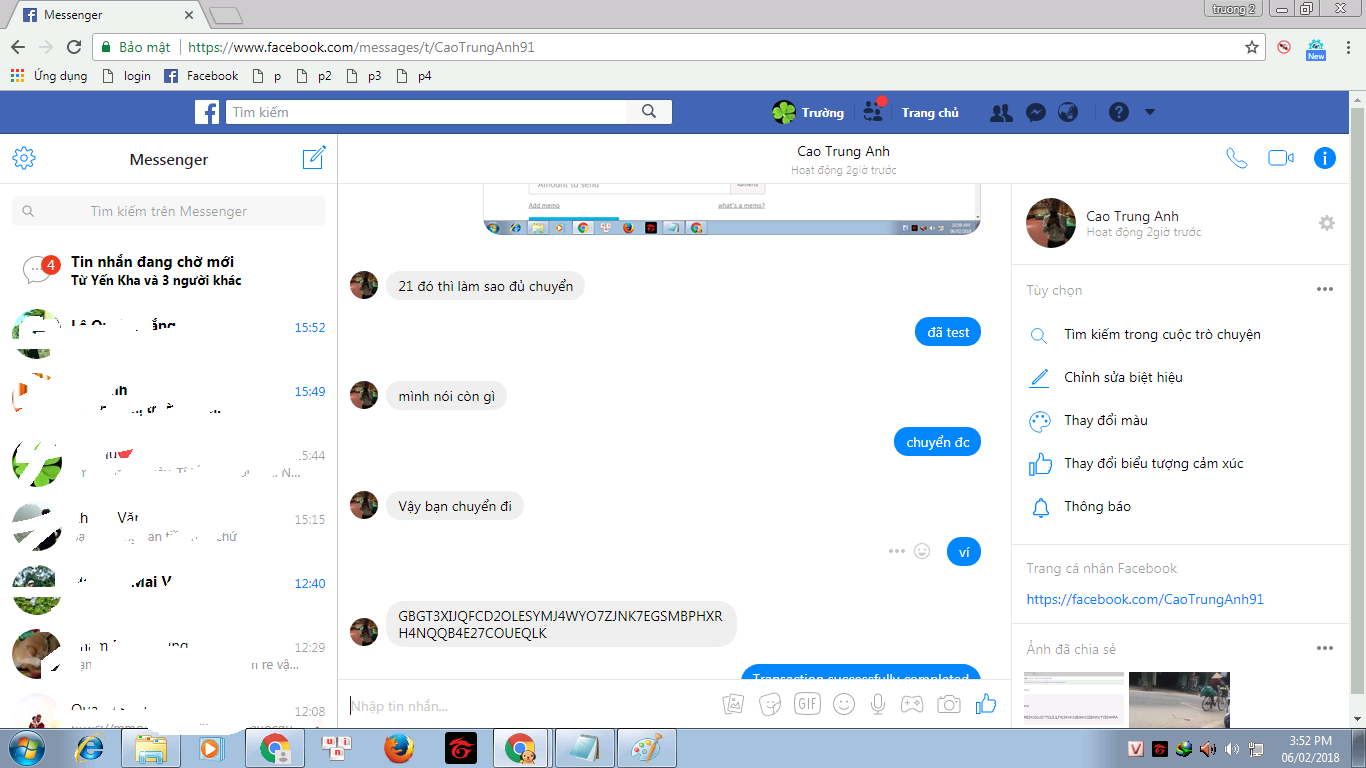Open Messenger icon in Facebook top bar
The width and height of the screenshot is (1366, 768).
pyautogui.click(x=1036, y=113)
